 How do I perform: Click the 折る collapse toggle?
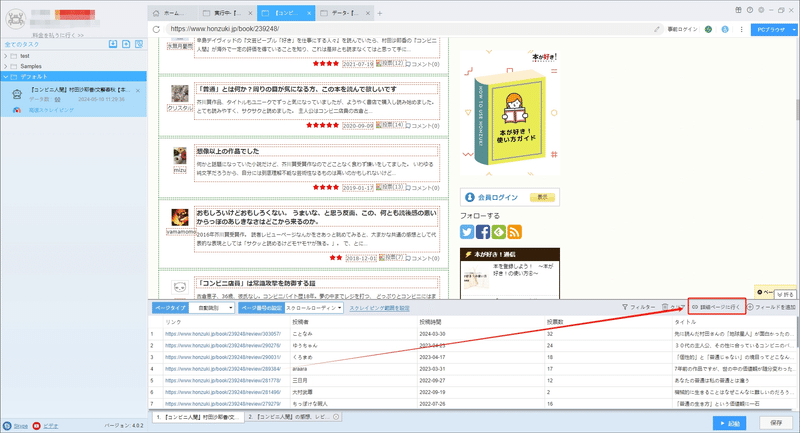point(785,294)
